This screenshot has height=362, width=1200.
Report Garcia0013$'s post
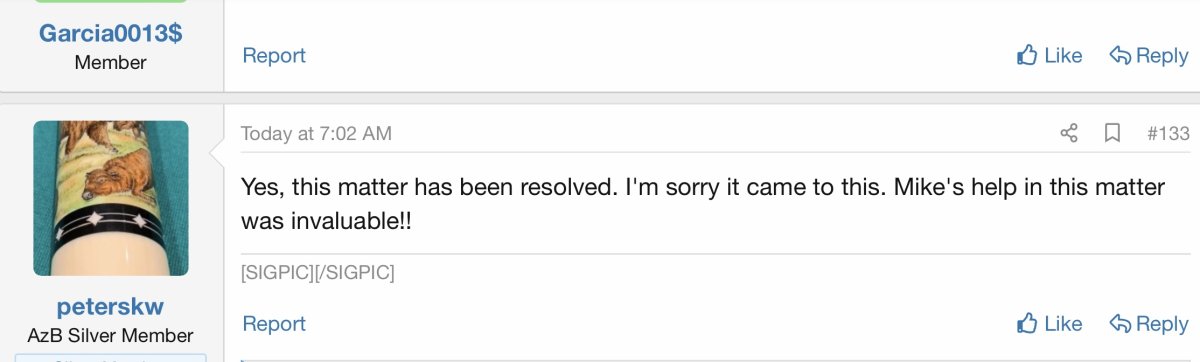[x=274, y=55]
